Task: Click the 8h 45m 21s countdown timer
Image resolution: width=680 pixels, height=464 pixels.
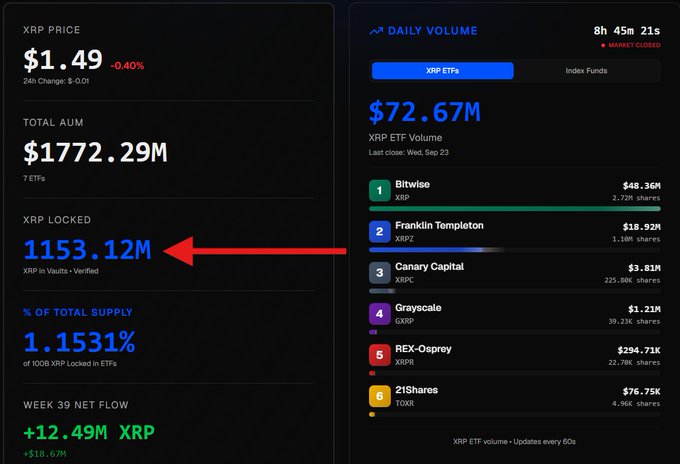Action: (627, 31)
